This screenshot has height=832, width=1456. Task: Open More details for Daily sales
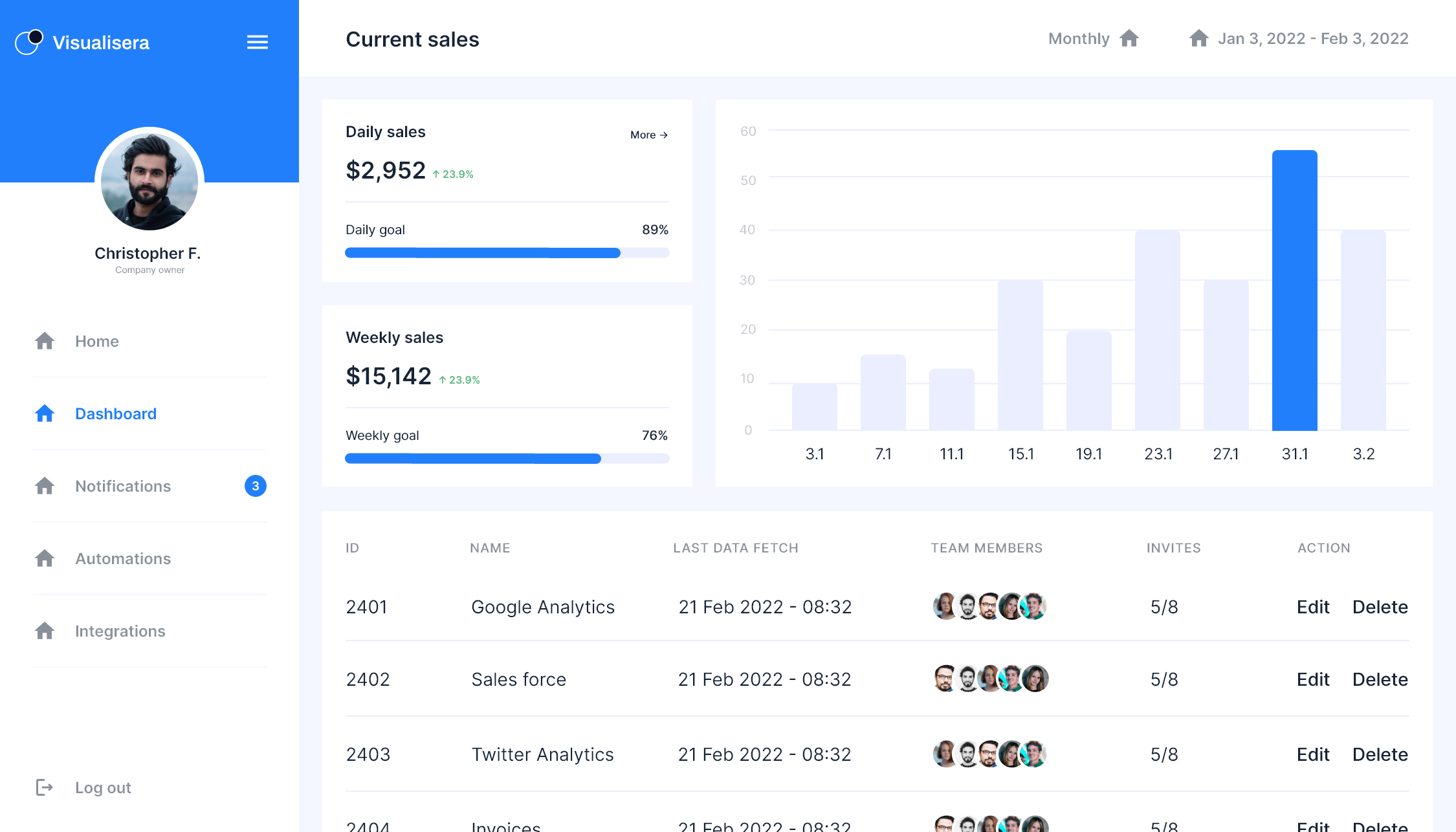[x=648, y=135]
